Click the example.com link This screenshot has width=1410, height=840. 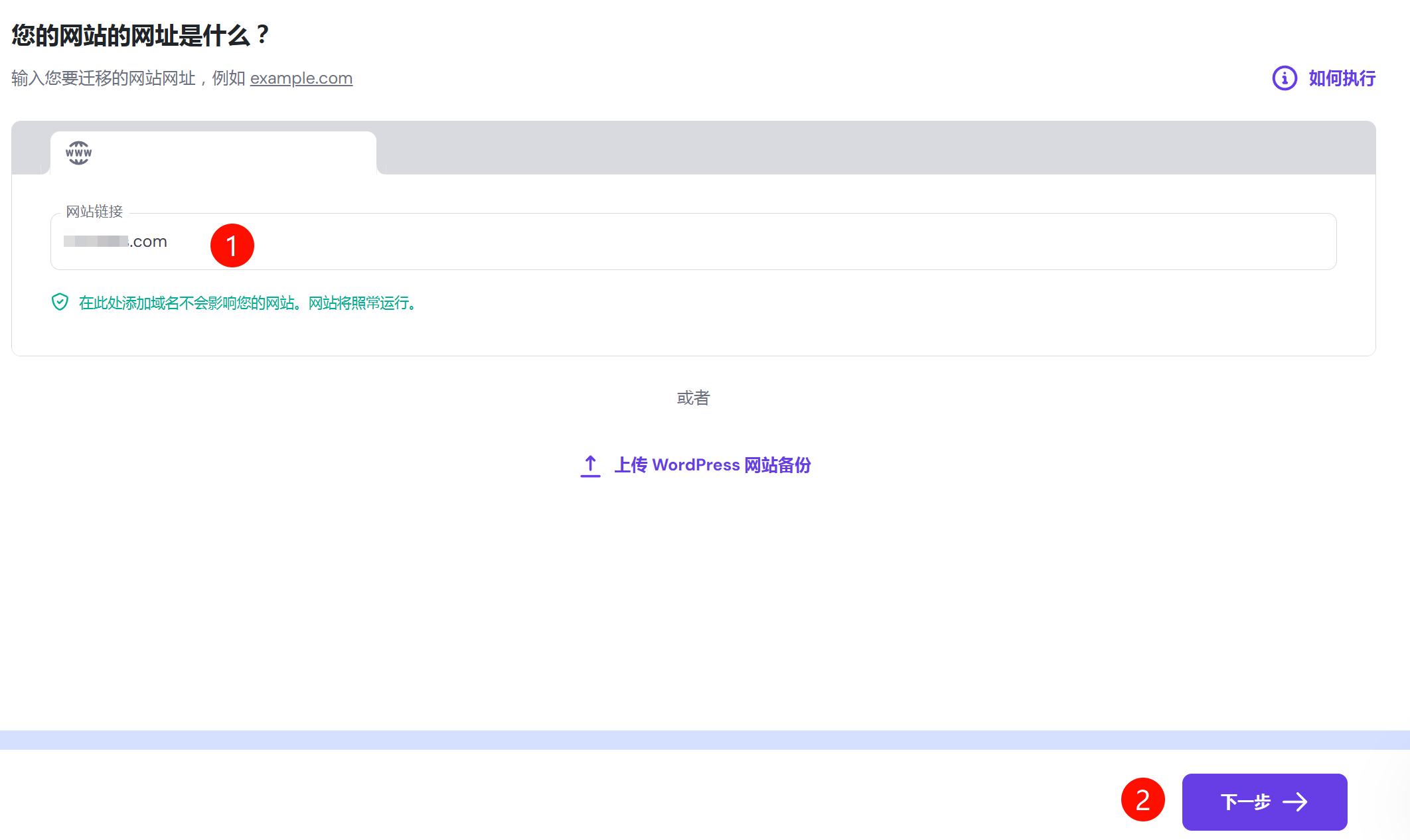pos(301,78)
